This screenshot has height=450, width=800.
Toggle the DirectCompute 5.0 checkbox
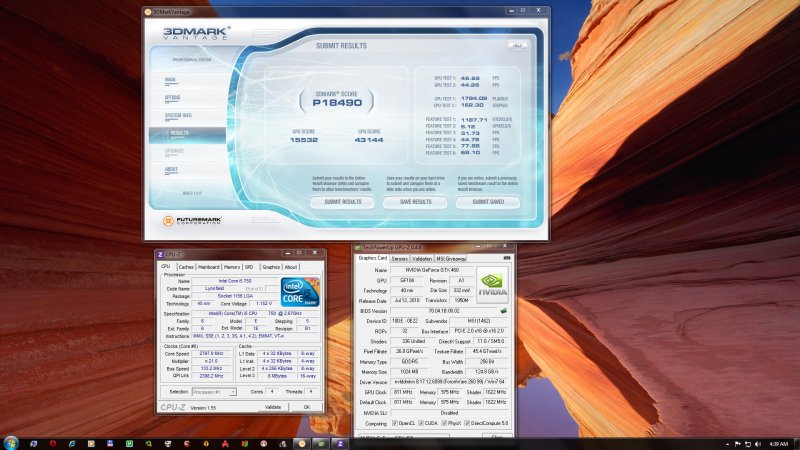tap(467, 423)
